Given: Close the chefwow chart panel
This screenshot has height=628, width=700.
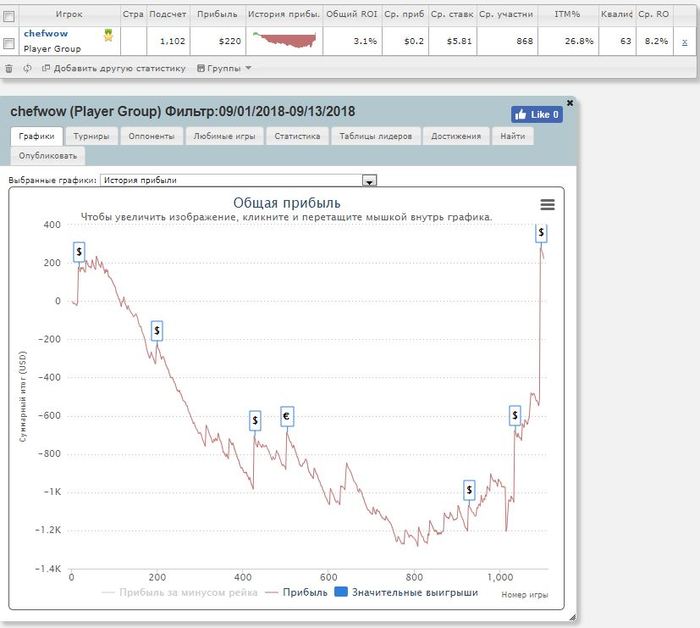Looking at the screenshot, I should click(x=570, y=103).
